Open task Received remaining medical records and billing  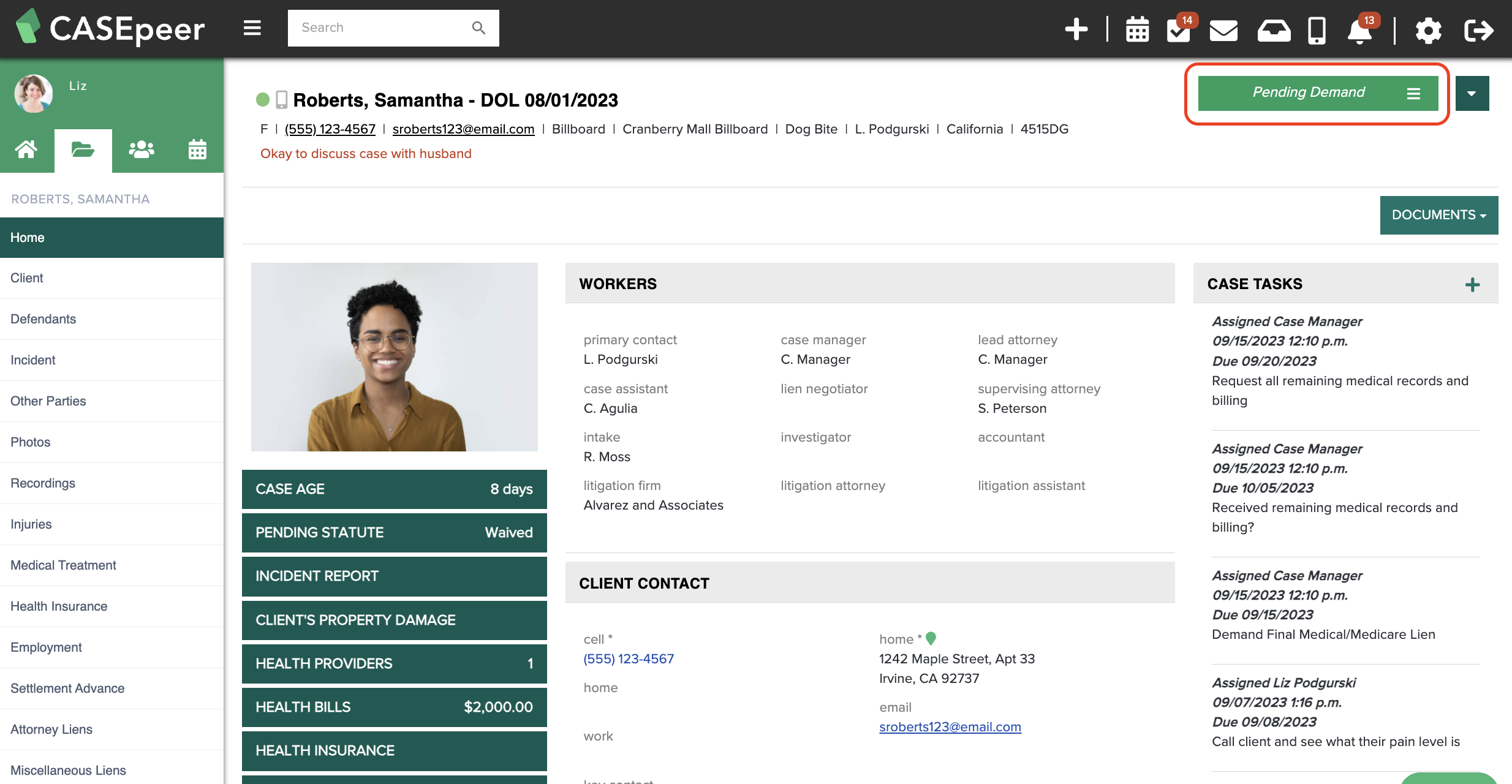click(x=1334, y=518)
